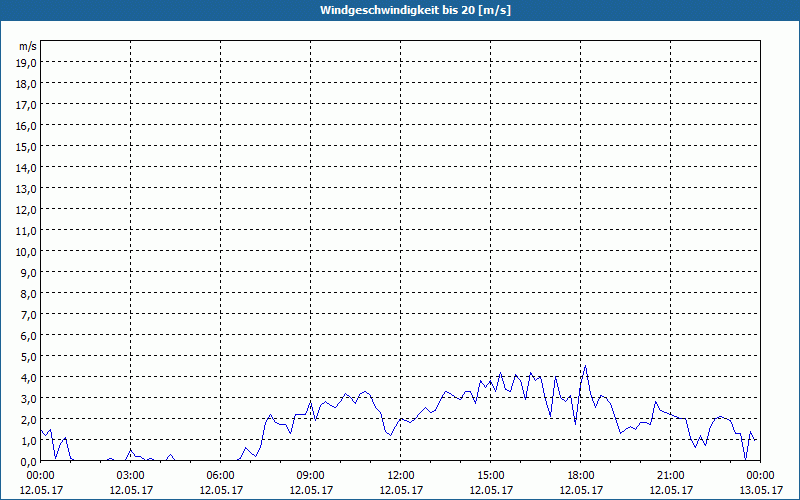800x500 pixels.
Task: Select the 10,0 y-axis label
Action: (x=28, y=252)
